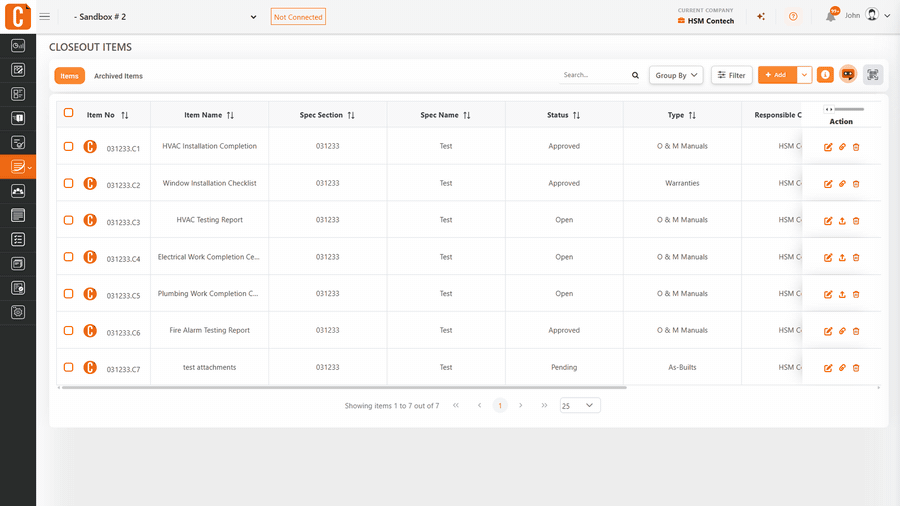The image size is (900, 506).
Task: Click the Not Connected status button
Action: tap(298, 17)
